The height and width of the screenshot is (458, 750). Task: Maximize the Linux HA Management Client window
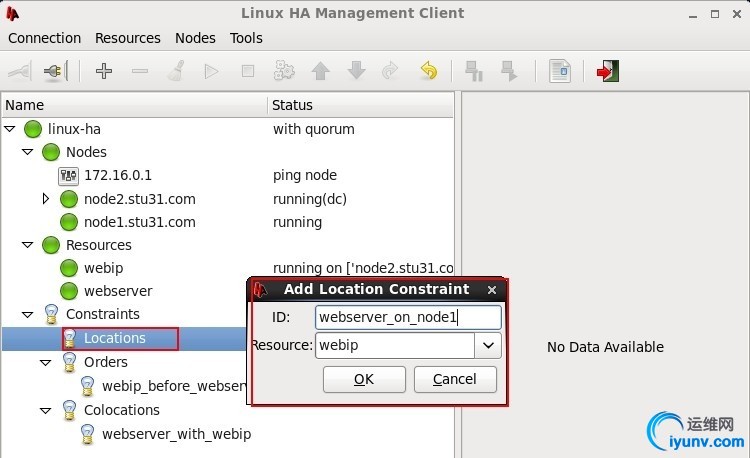(715, 14)
